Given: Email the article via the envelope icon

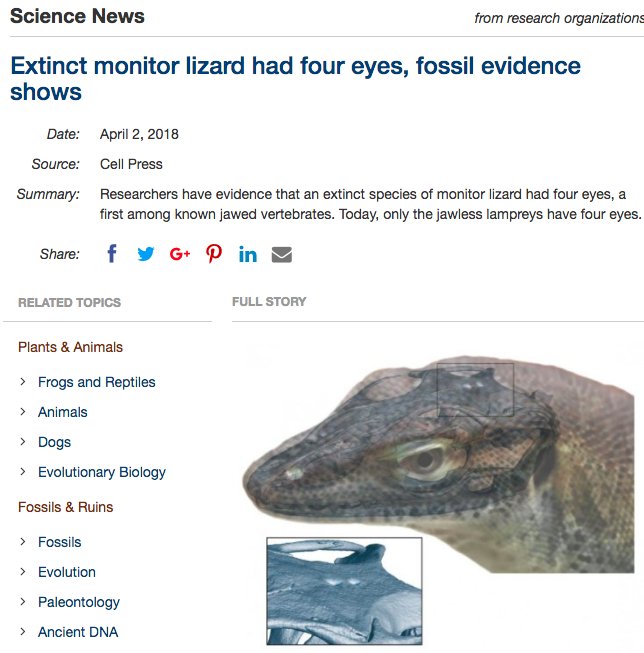Looking at the screenshot, I should [282, 254].
